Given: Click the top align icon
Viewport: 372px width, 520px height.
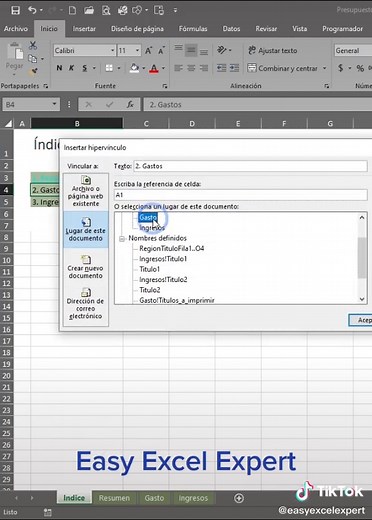Looking at the screenshot, I should (178, 50).
